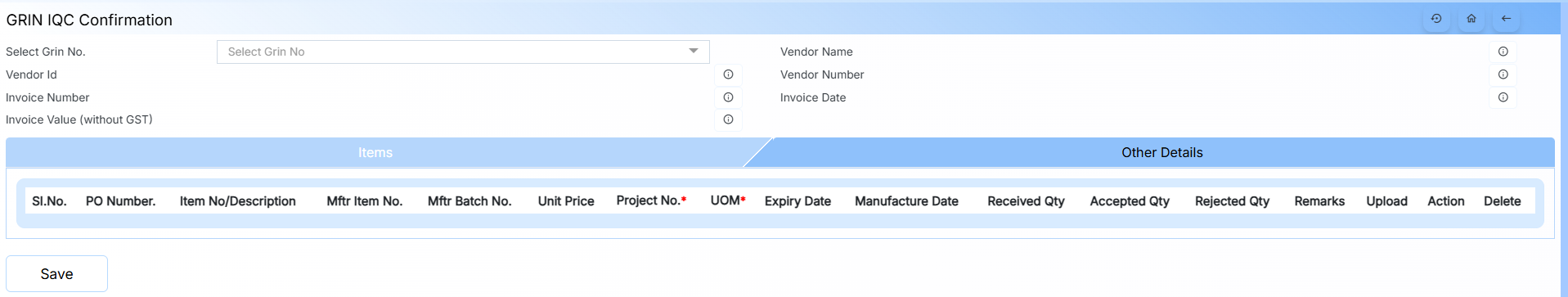Click info icon beside Vendor Id

[x=728, y=74]
